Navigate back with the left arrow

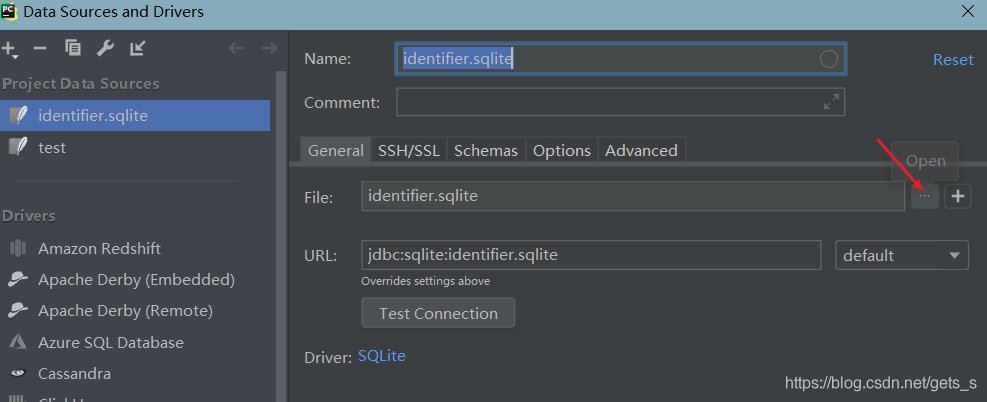pyautogui.click(x=236, y=48)
